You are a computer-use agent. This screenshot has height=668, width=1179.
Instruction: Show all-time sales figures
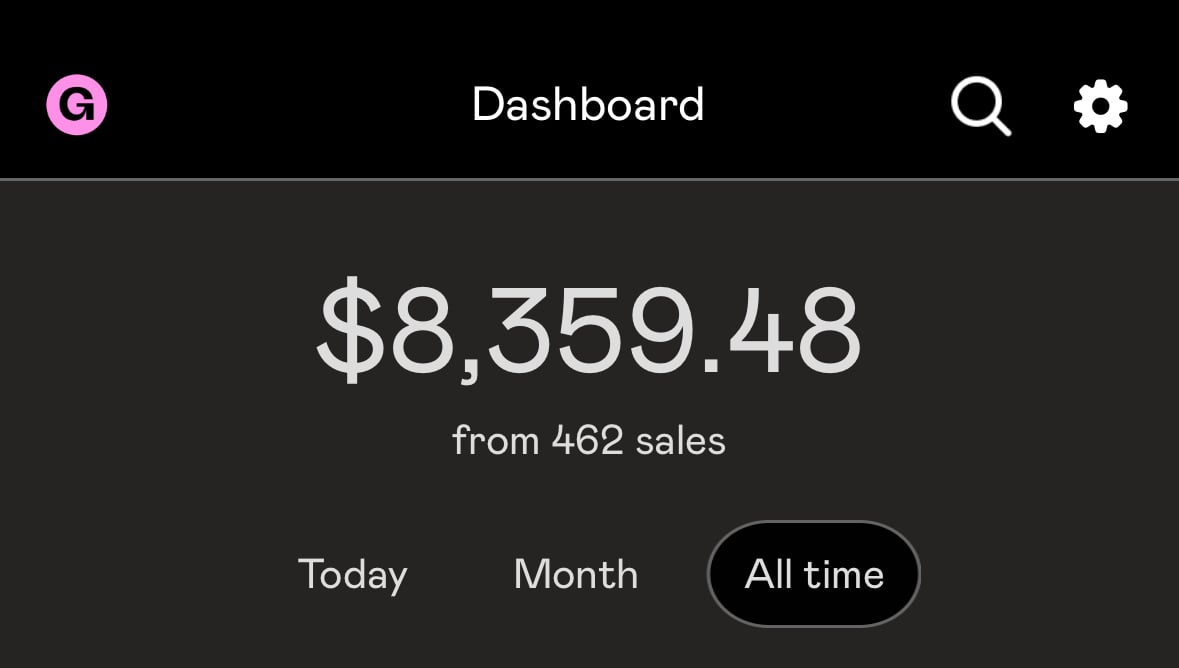[814, 575]
